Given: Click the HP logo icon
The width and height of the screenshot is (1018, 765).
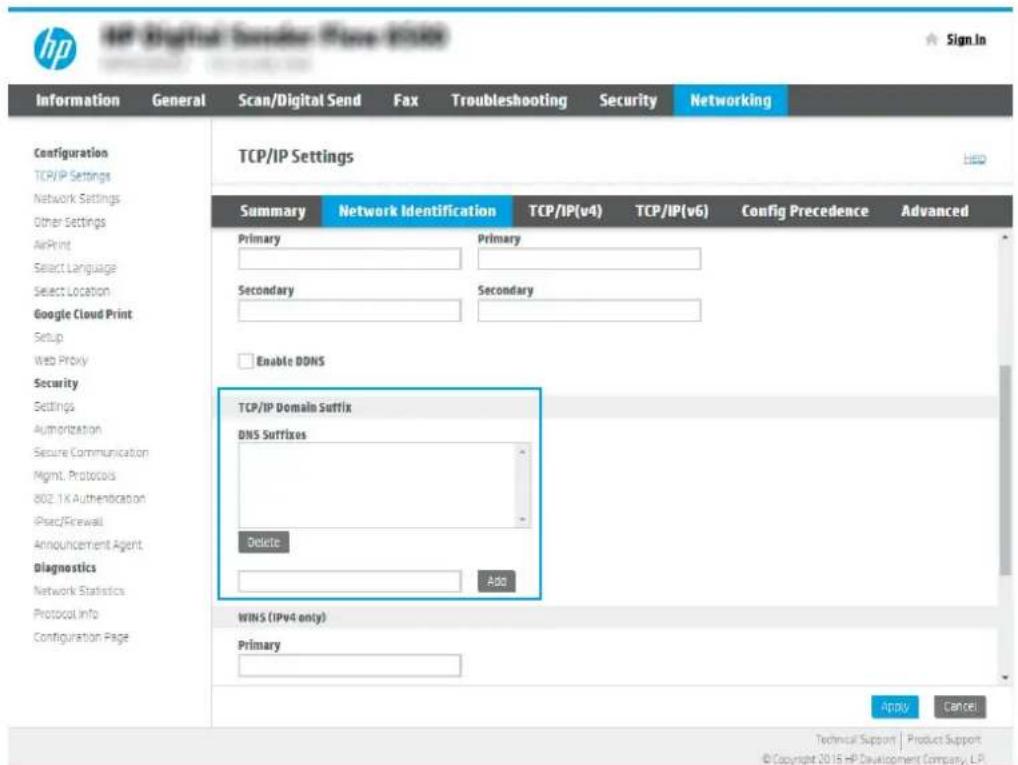Looking at the screenshot, I should coord(55,49).
